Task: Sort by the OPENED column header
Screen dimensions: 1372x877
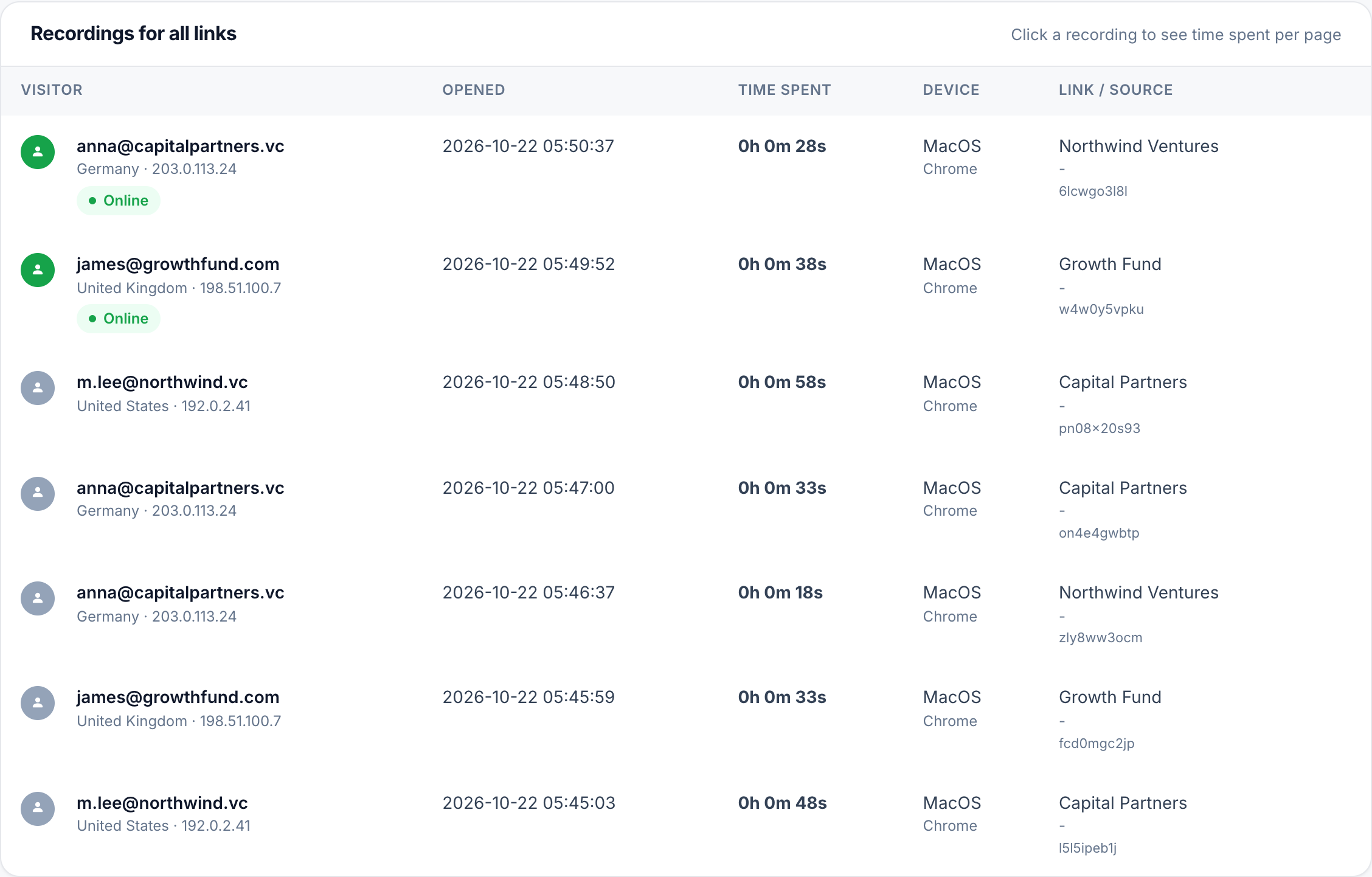Action: 474,90
